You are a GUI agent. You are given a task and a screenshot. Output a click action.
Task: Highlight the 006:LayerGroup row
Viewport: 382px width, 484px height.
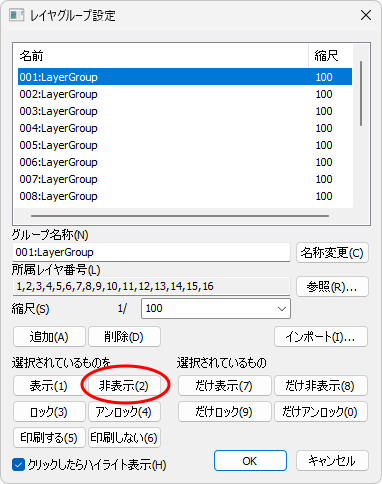[185, 162]
